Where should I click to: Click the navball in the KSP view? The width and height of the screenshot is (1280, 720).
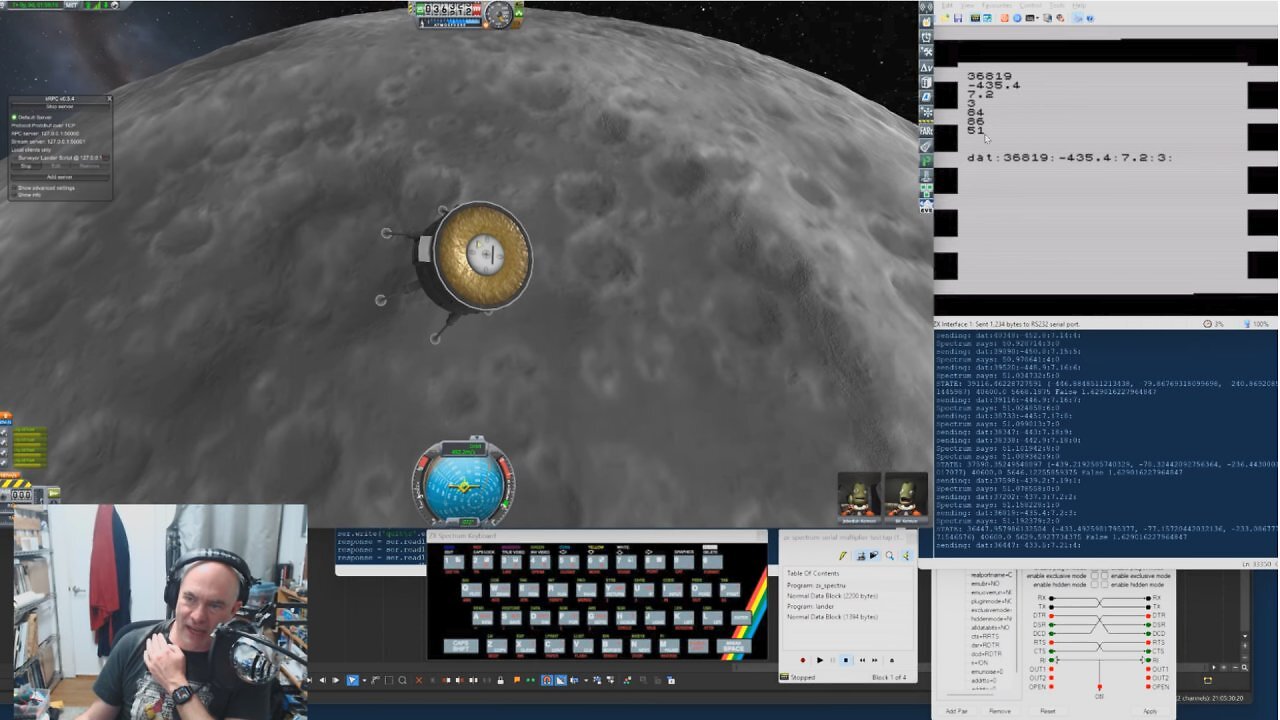463,485
